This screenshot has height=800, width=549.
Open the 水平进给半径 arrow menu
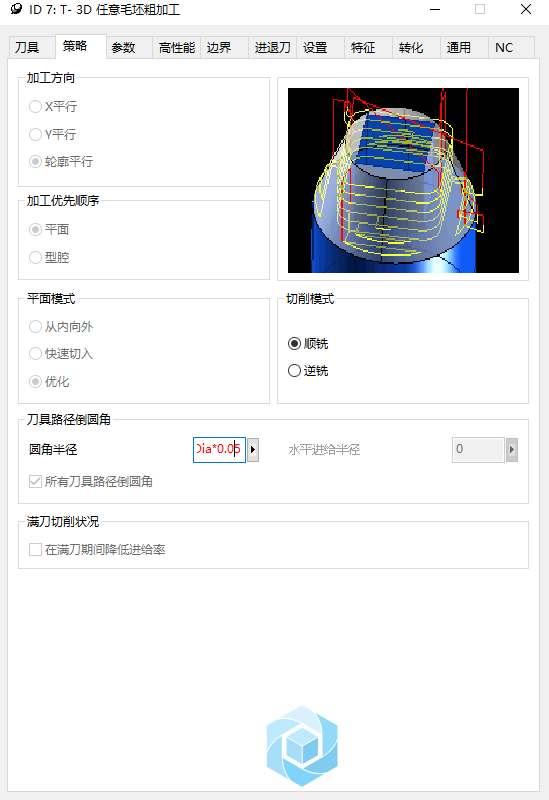[x=512, y=449]
